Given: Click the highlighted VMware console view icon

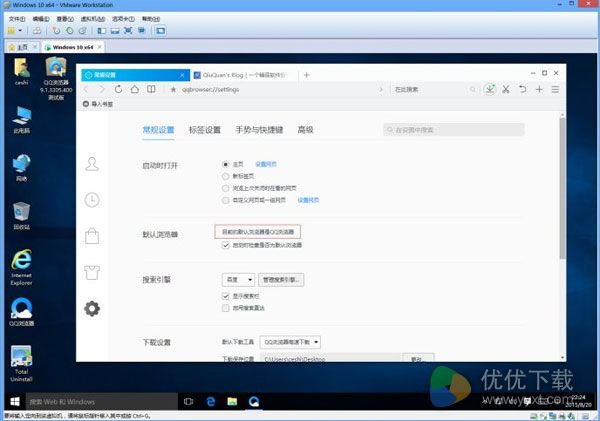Looking at the screenshot, I should pyautogui.click(x=161, y=31).
